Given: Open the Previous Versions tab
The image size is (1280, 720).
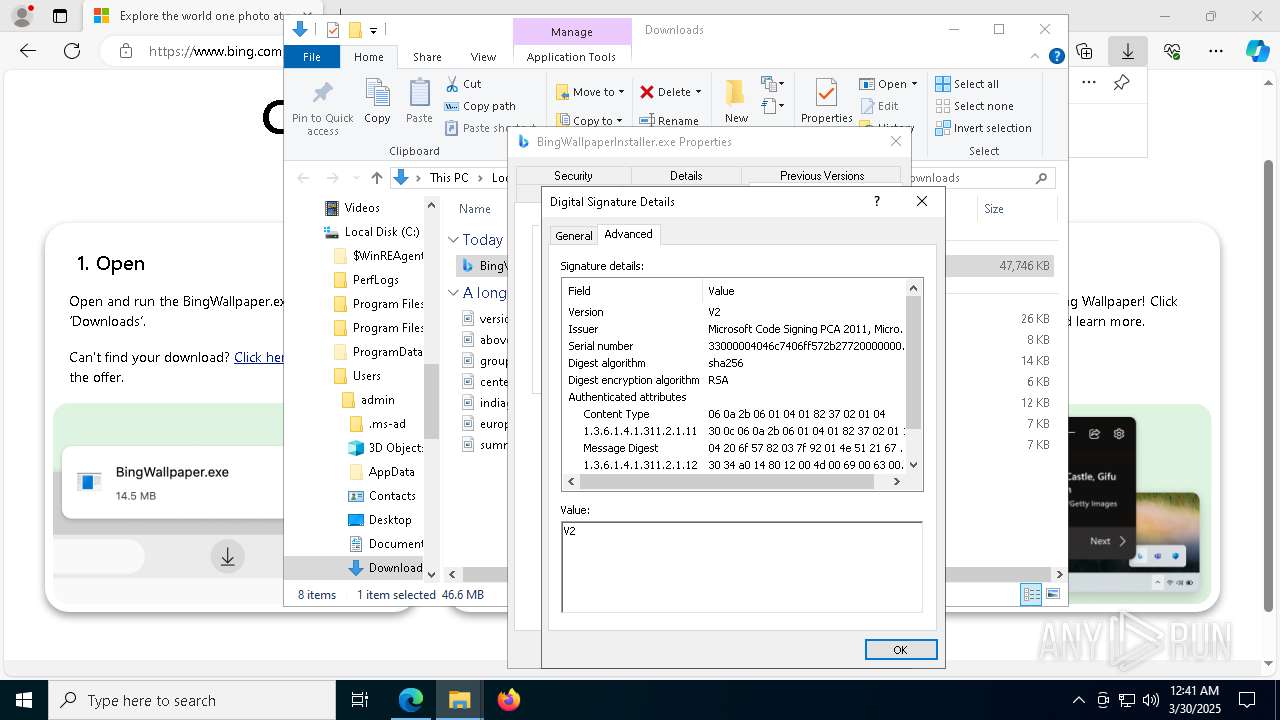Looking at the screenshot, I should pyautogui.click(x=822, y=176).
